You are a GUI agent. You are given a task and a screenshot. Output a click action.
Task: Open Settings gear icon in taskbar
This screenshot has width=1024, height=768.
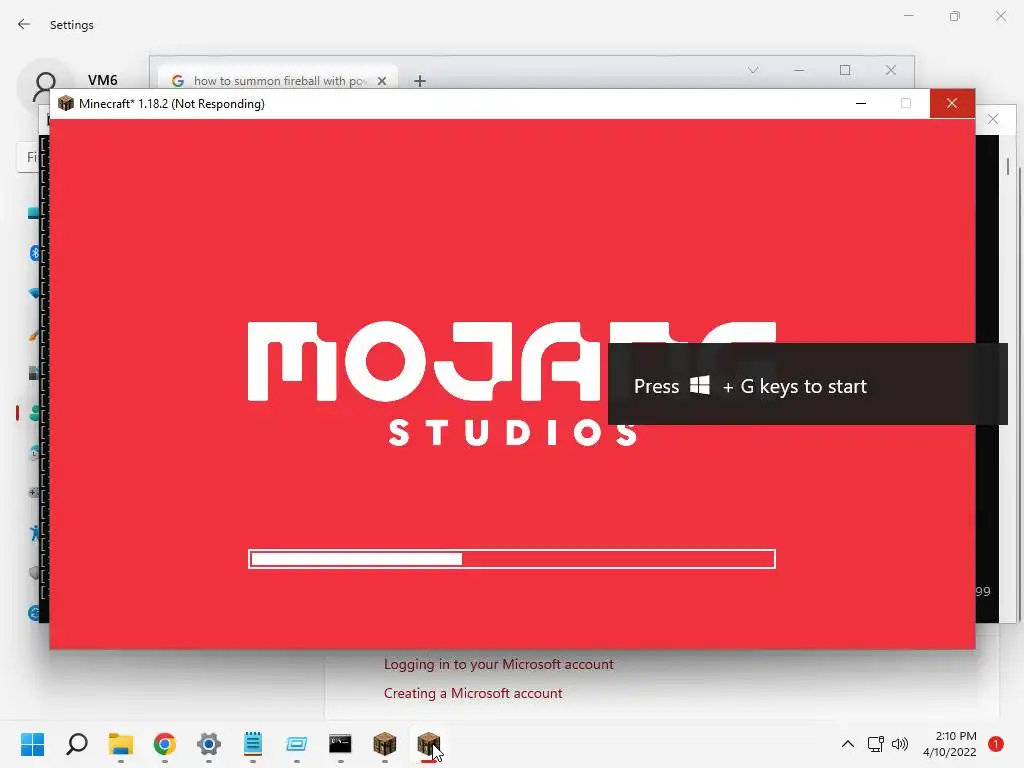pos(209,744)
